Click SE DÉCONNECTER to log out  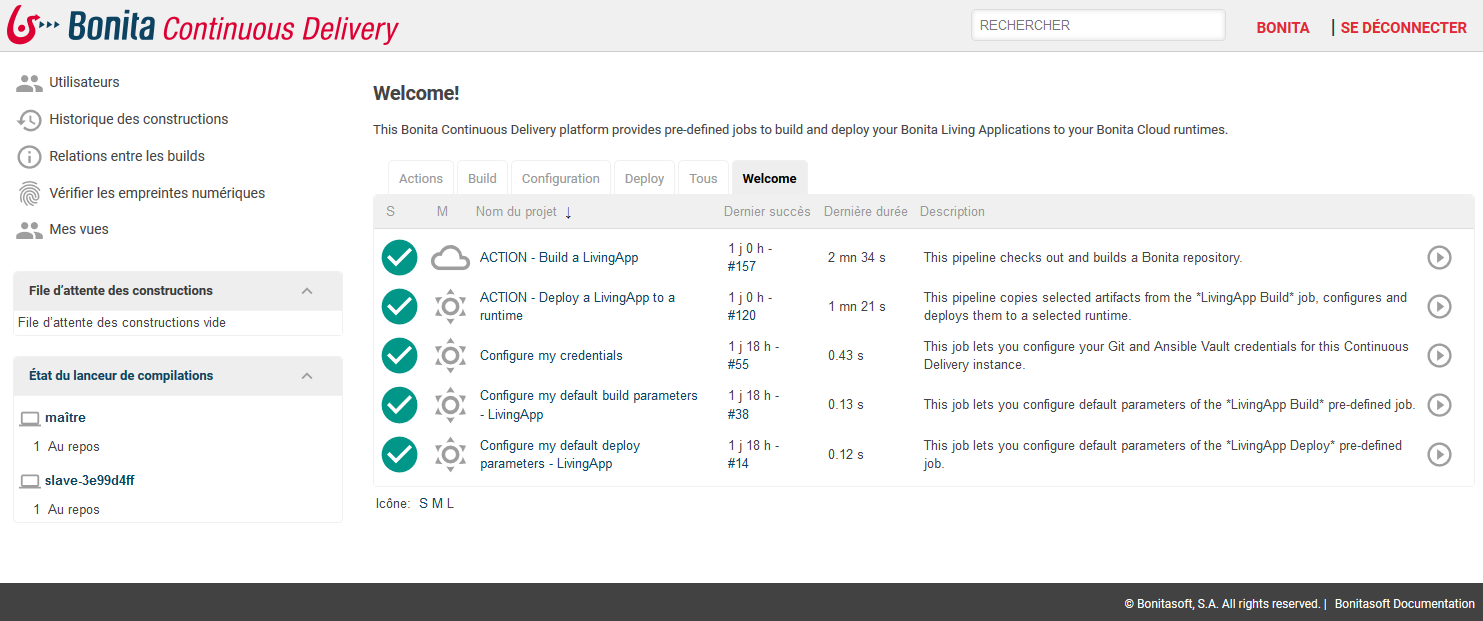tap(1403, 28)
